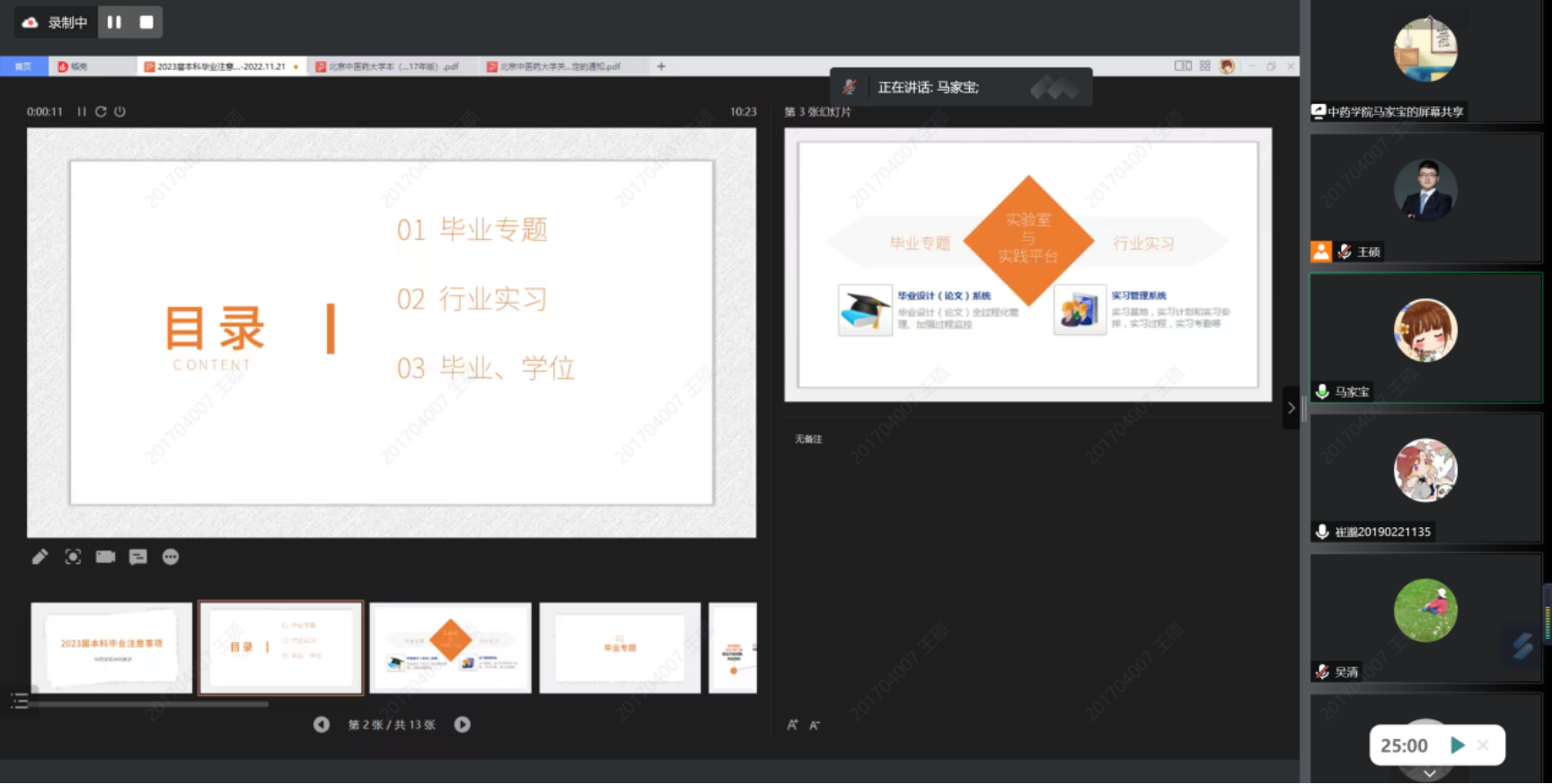The image size is (1552, 784).
Task: Select first slide thumbnail 2023届本科毕业注意事项
Action: (111, 647)
